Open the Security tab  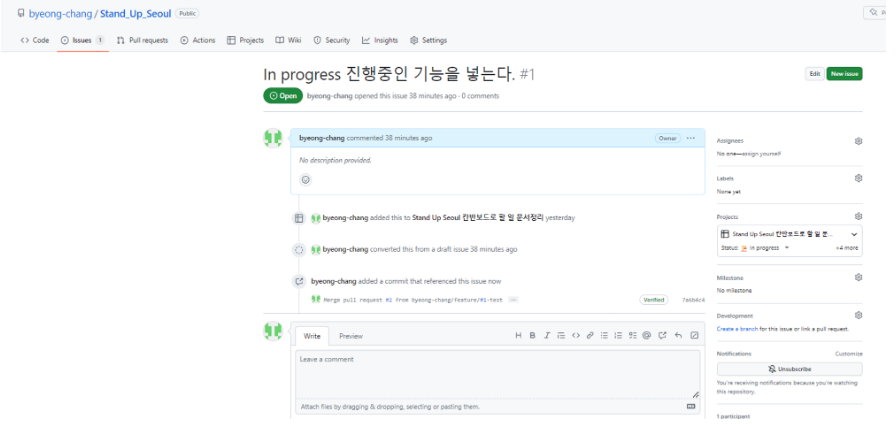point(331,41)
